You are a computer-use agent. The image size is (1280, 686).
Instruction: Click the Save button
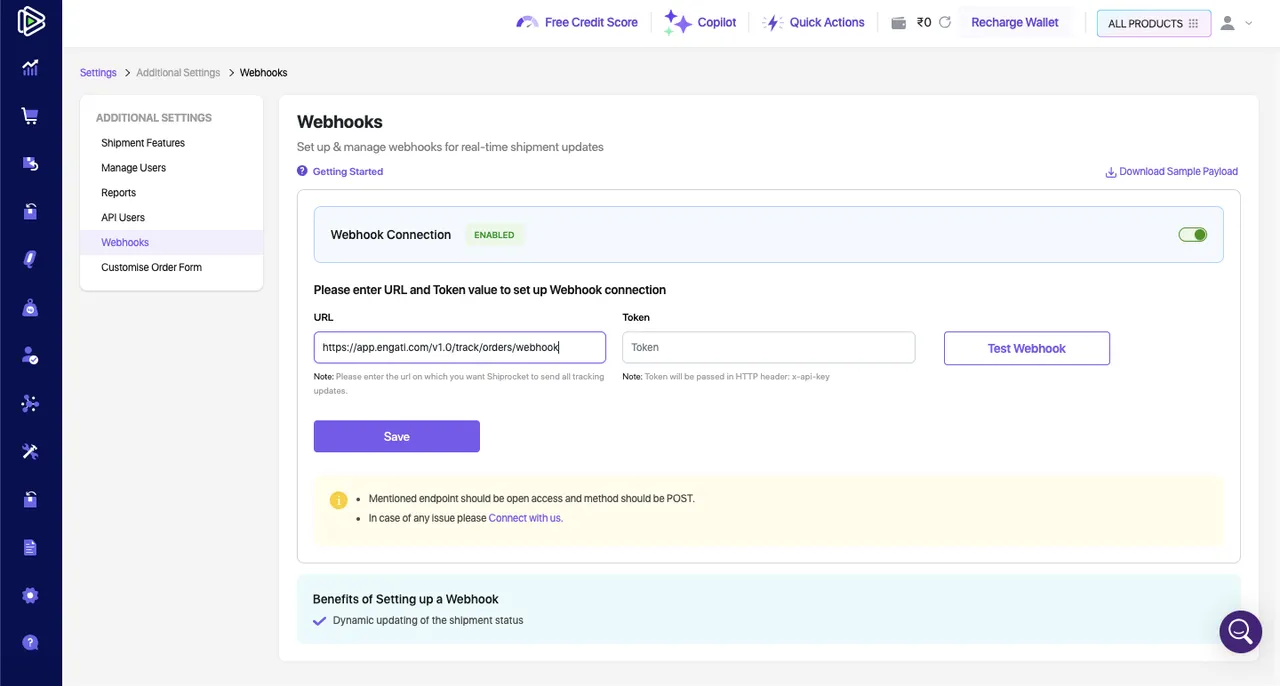point(396,436)
